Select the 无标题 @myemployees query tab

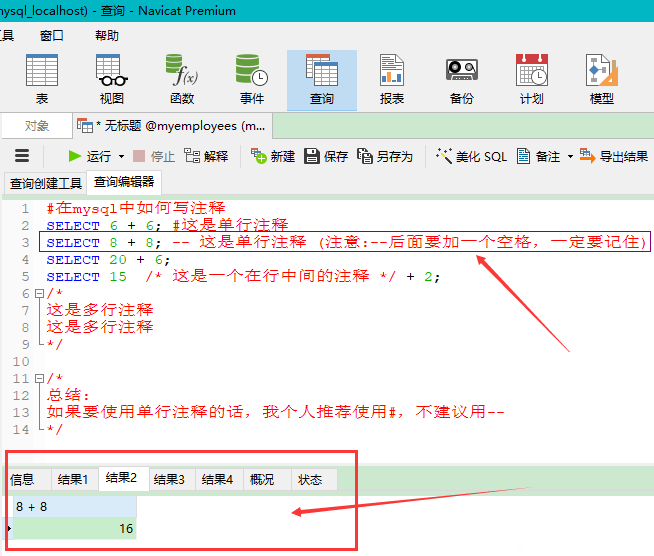click(x=173, y=126)
